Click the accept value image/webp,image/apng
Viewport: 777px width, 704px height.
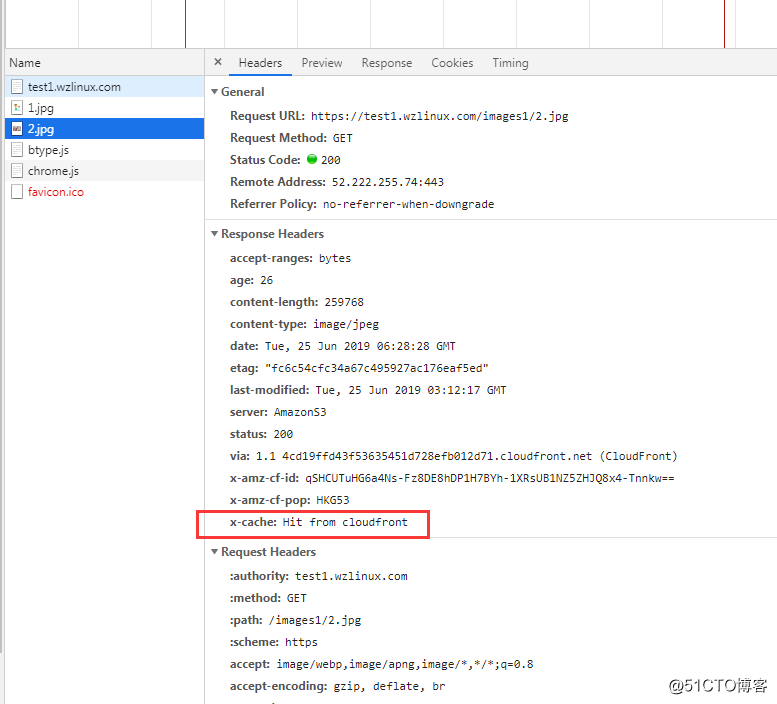pos(404,664)
